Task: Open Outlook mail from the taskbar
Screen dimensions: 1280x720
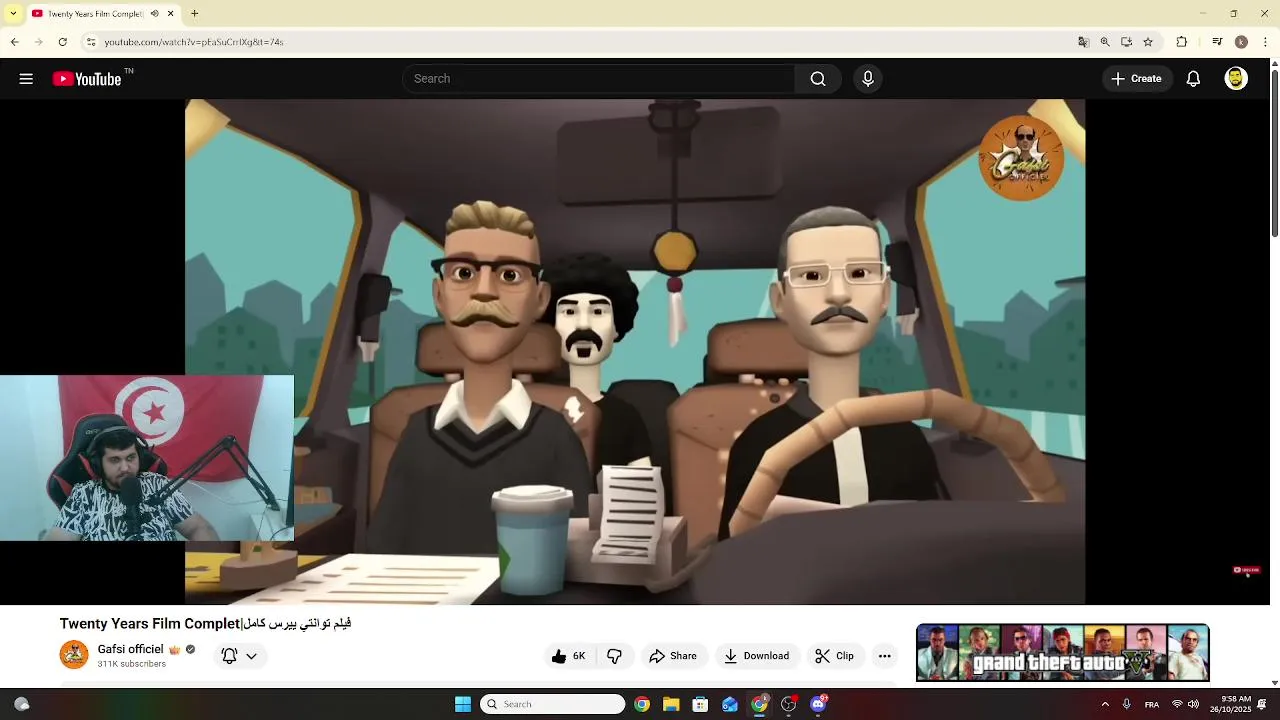Action: click(x=730, y=704)
